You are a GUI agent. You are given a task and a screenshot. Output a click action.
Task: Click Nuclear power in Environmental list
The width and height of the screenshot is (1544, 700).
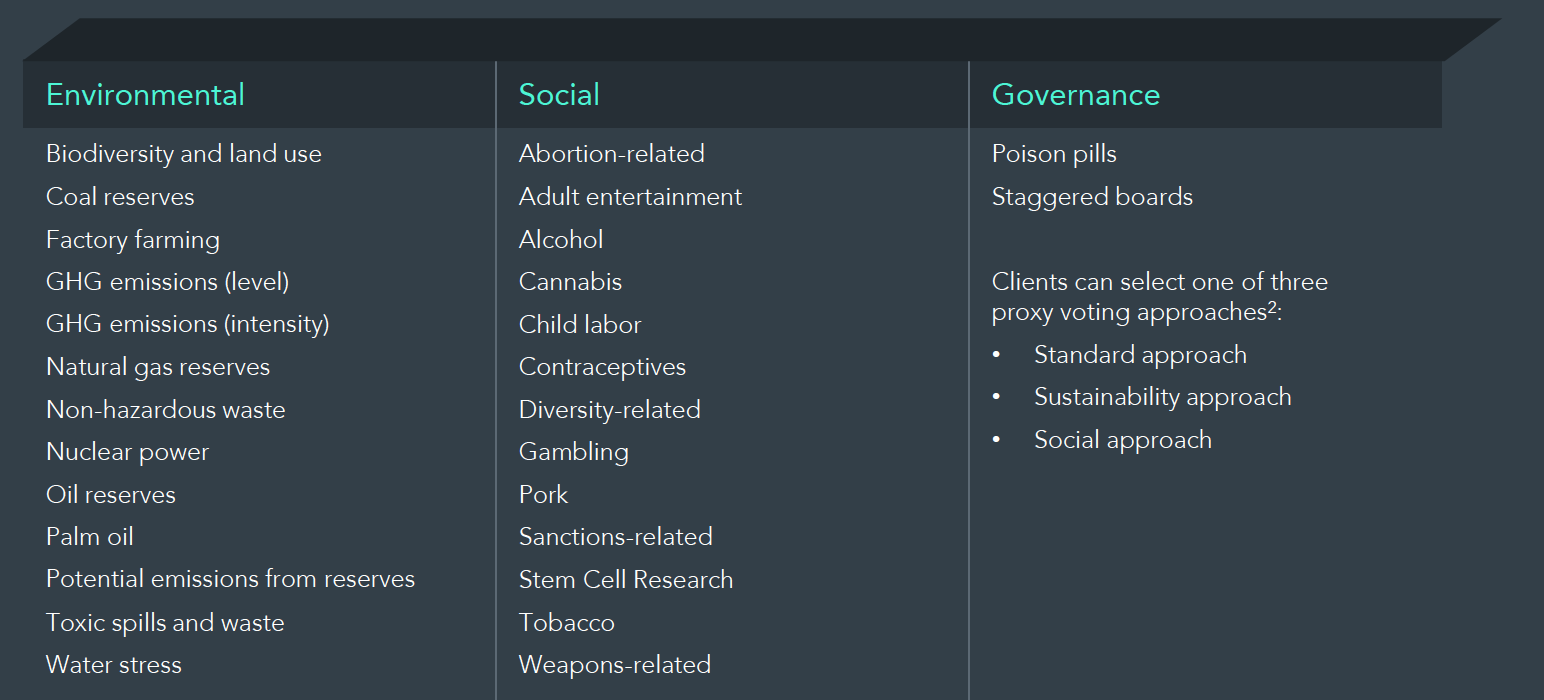127,452
